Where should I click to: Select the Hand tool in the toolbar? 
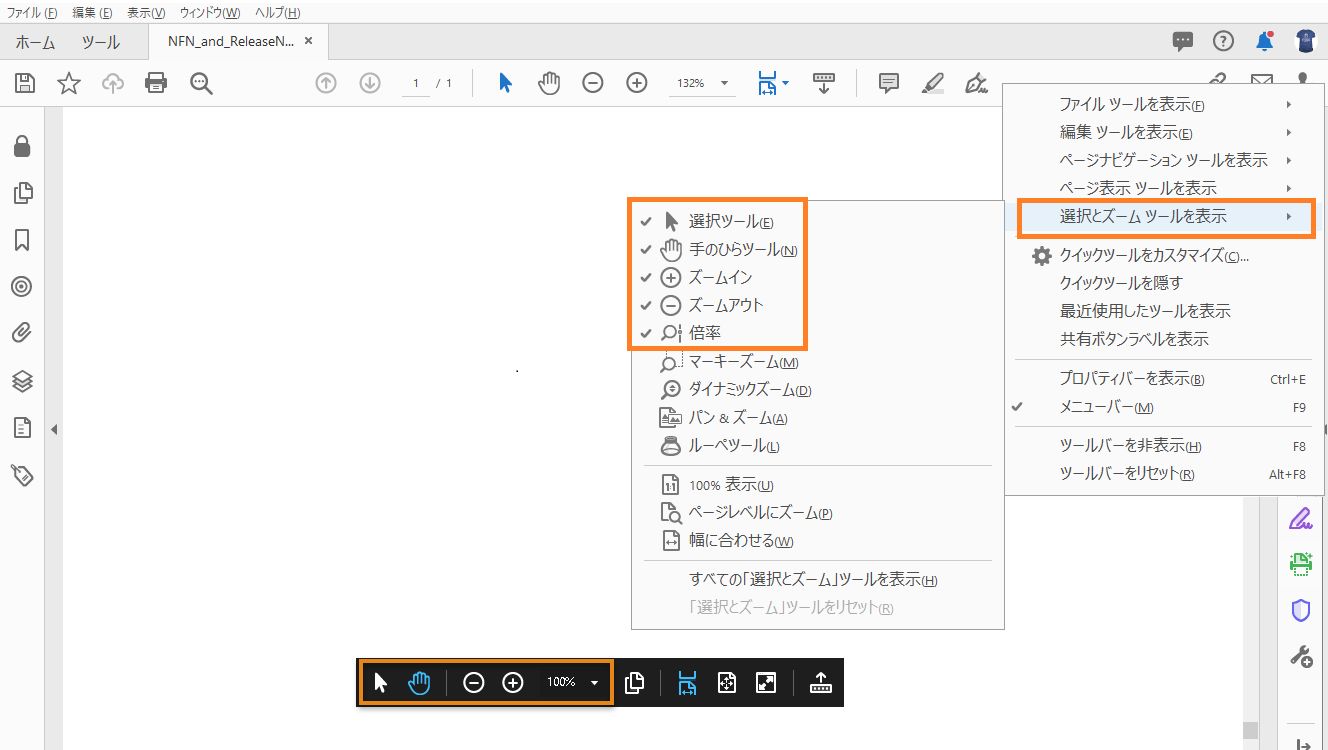[x=549, y=83]
